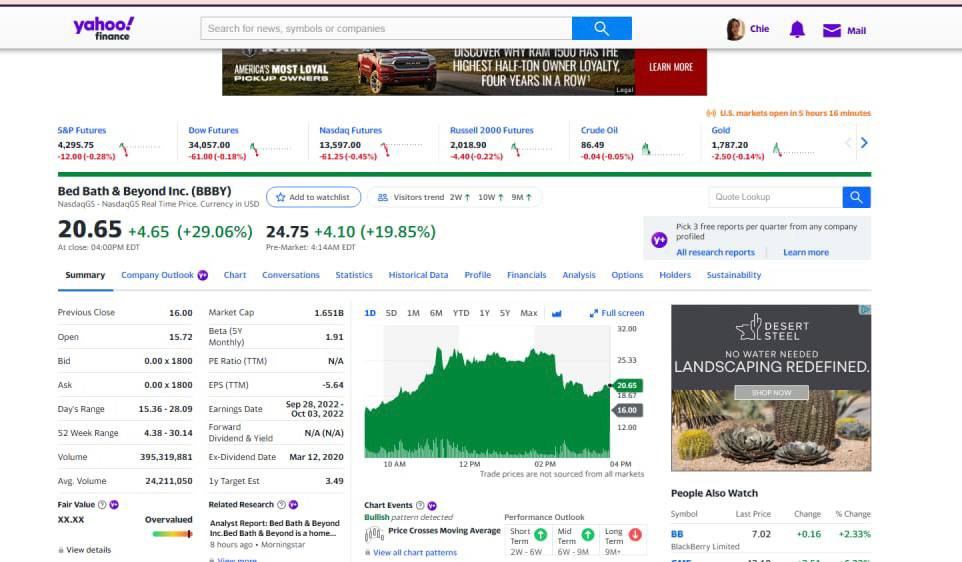Open All research reports link
The width and height of the screenshot is (962, 562).
coord(715,253)
